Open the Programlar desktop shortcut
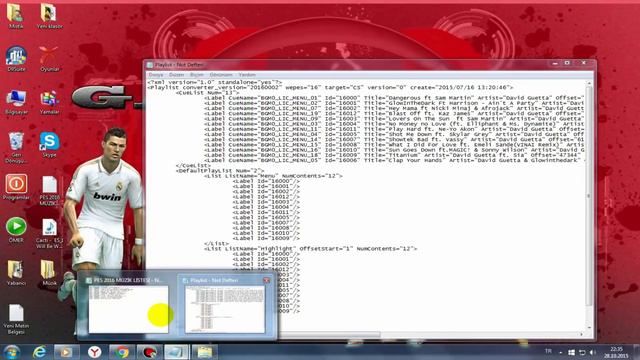Image resolution: width=640 pixels, height=360 pixels. [16, 187]
